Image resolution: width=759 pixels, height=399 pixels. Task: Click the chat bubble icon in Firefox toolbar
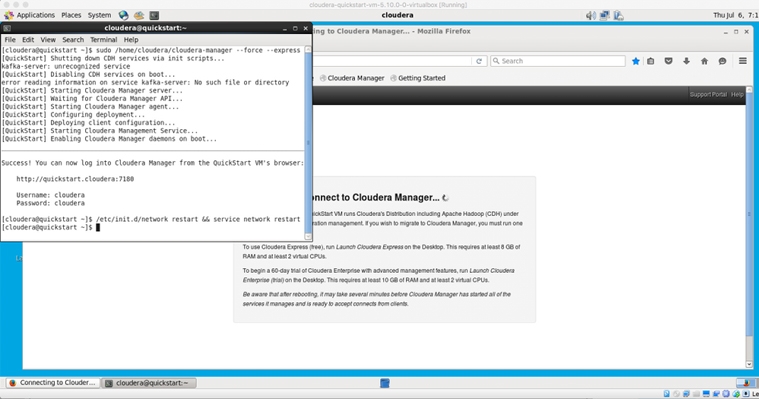pyautogui.click(x=722, y=61)
